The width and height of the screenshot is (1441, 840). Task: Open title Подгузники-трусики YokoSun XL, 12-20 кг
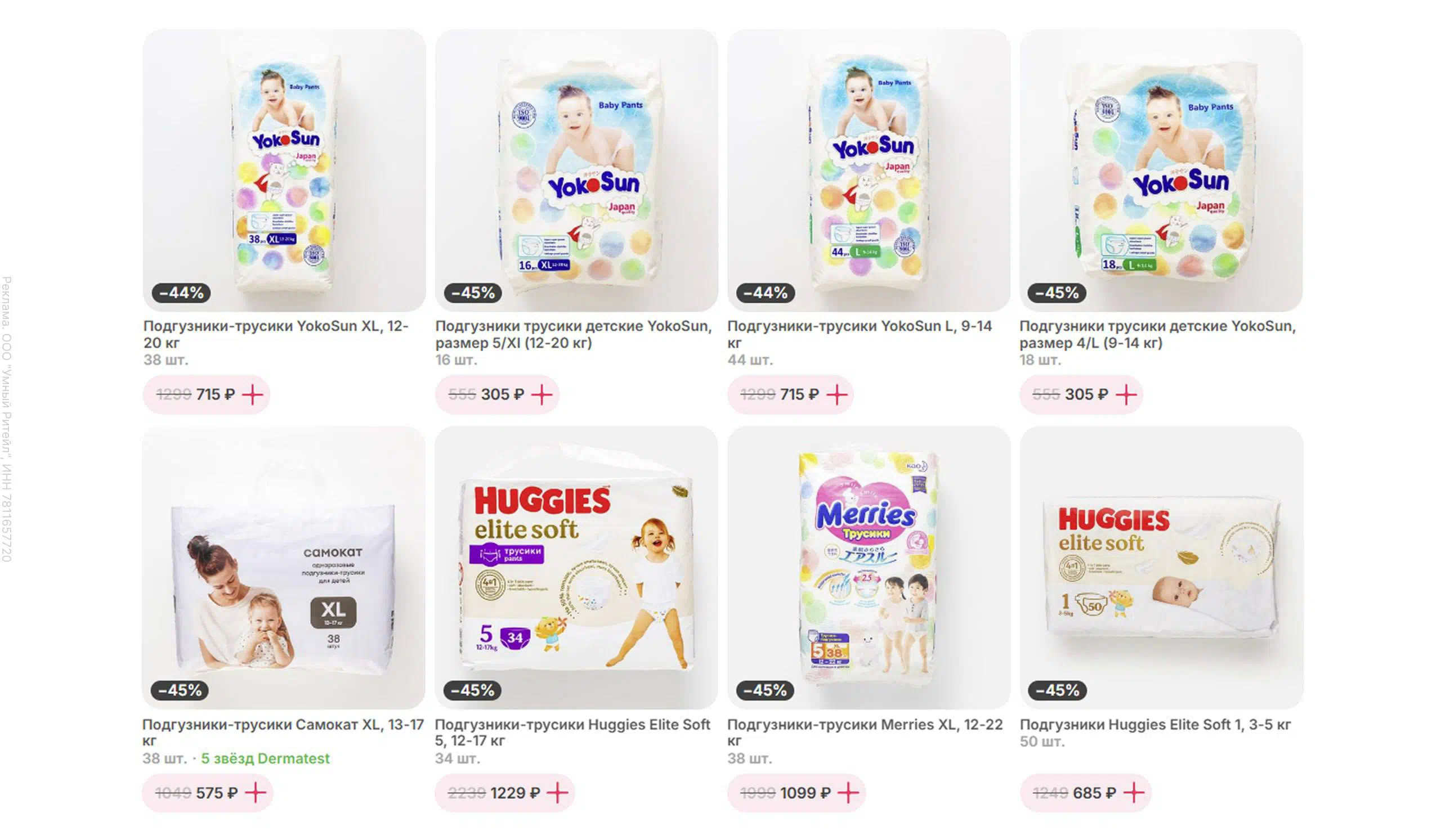[x=276, y=334]
